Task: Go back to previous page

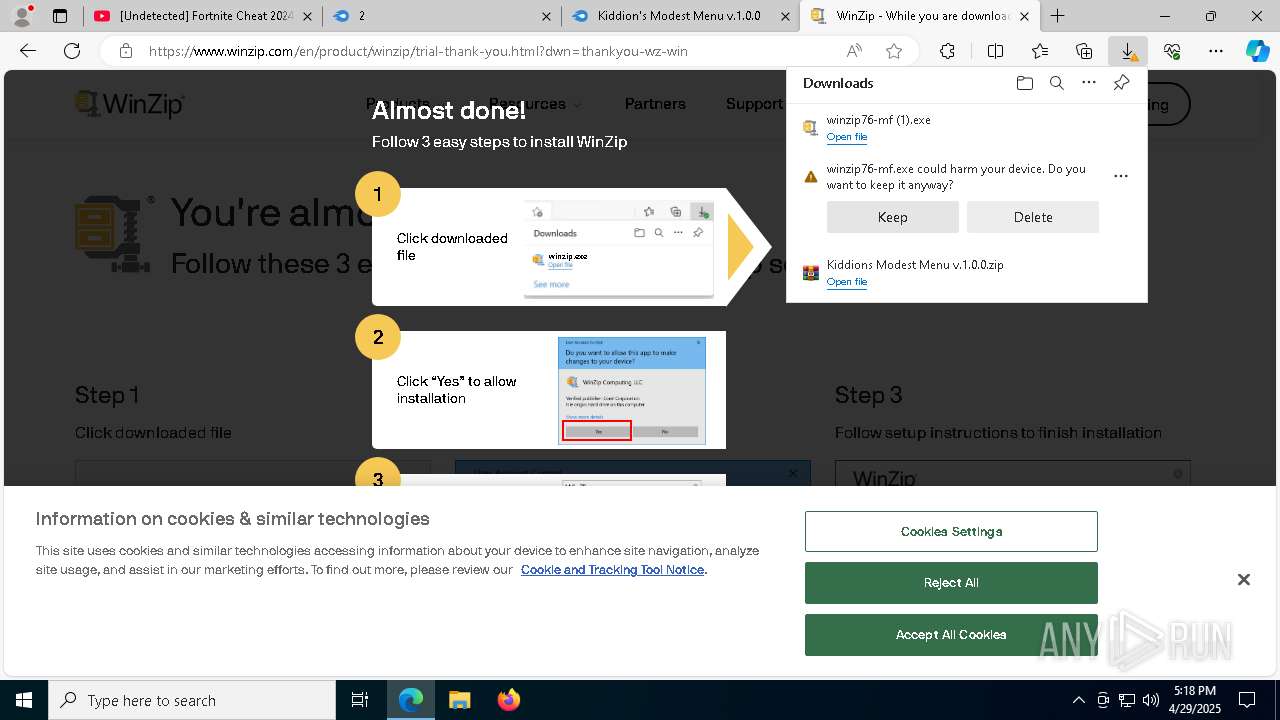Action: 28,51
